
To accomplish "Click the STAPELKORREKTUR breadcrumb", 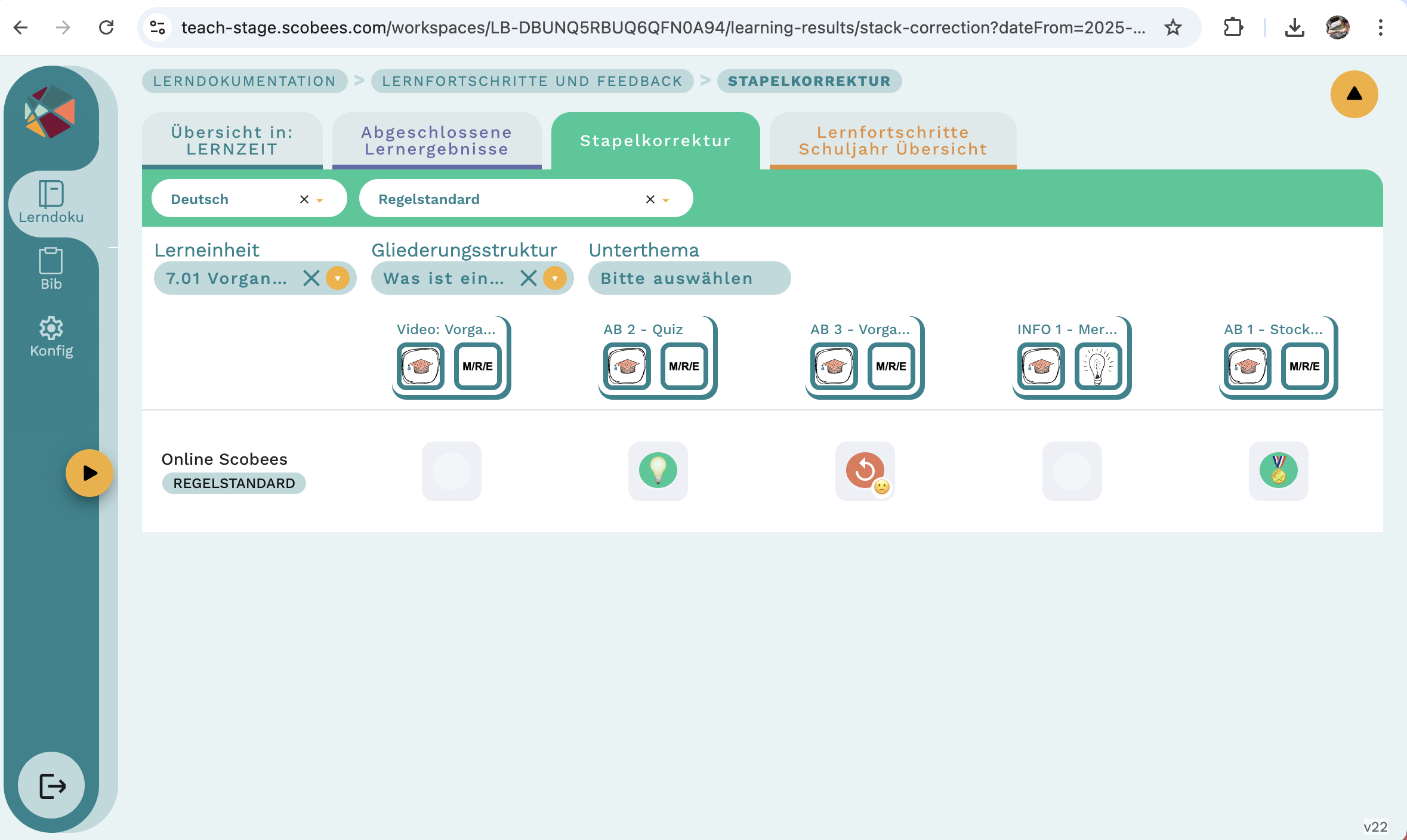I will click(809, 81).
